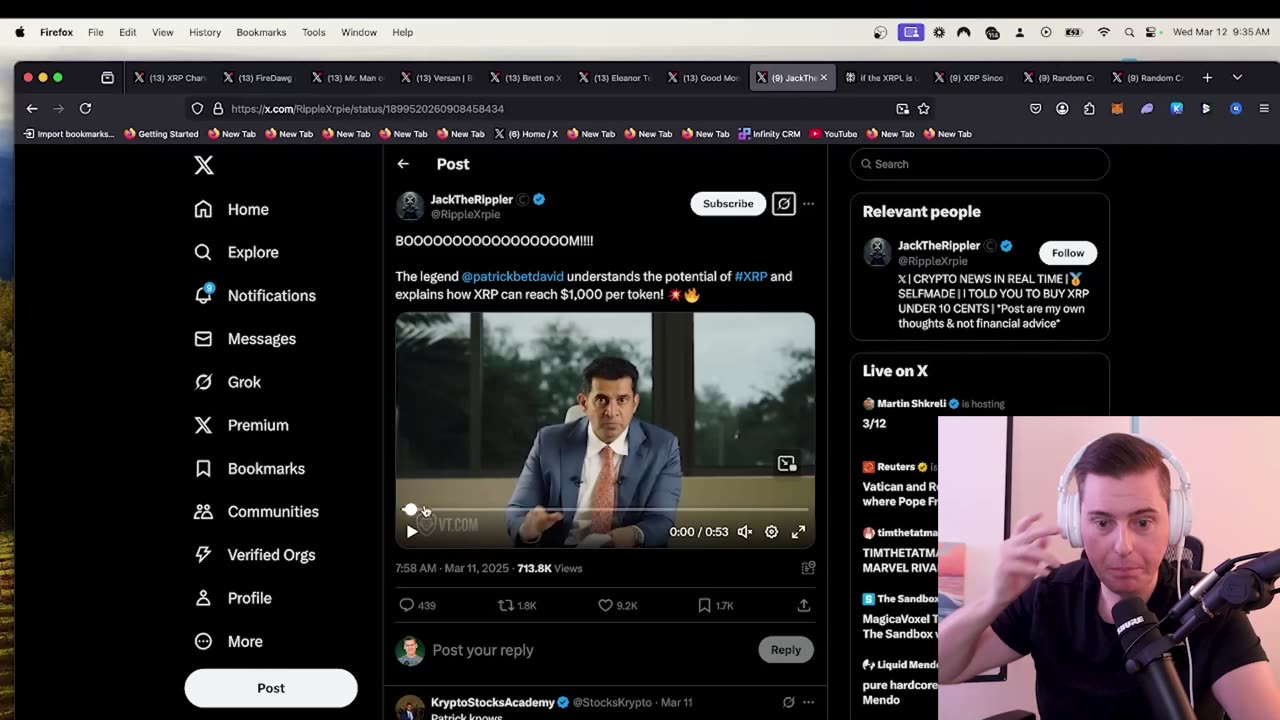Expand list all tabs chevron
Viewport: 1280px width, 720px height.
tap(1237, 77)
